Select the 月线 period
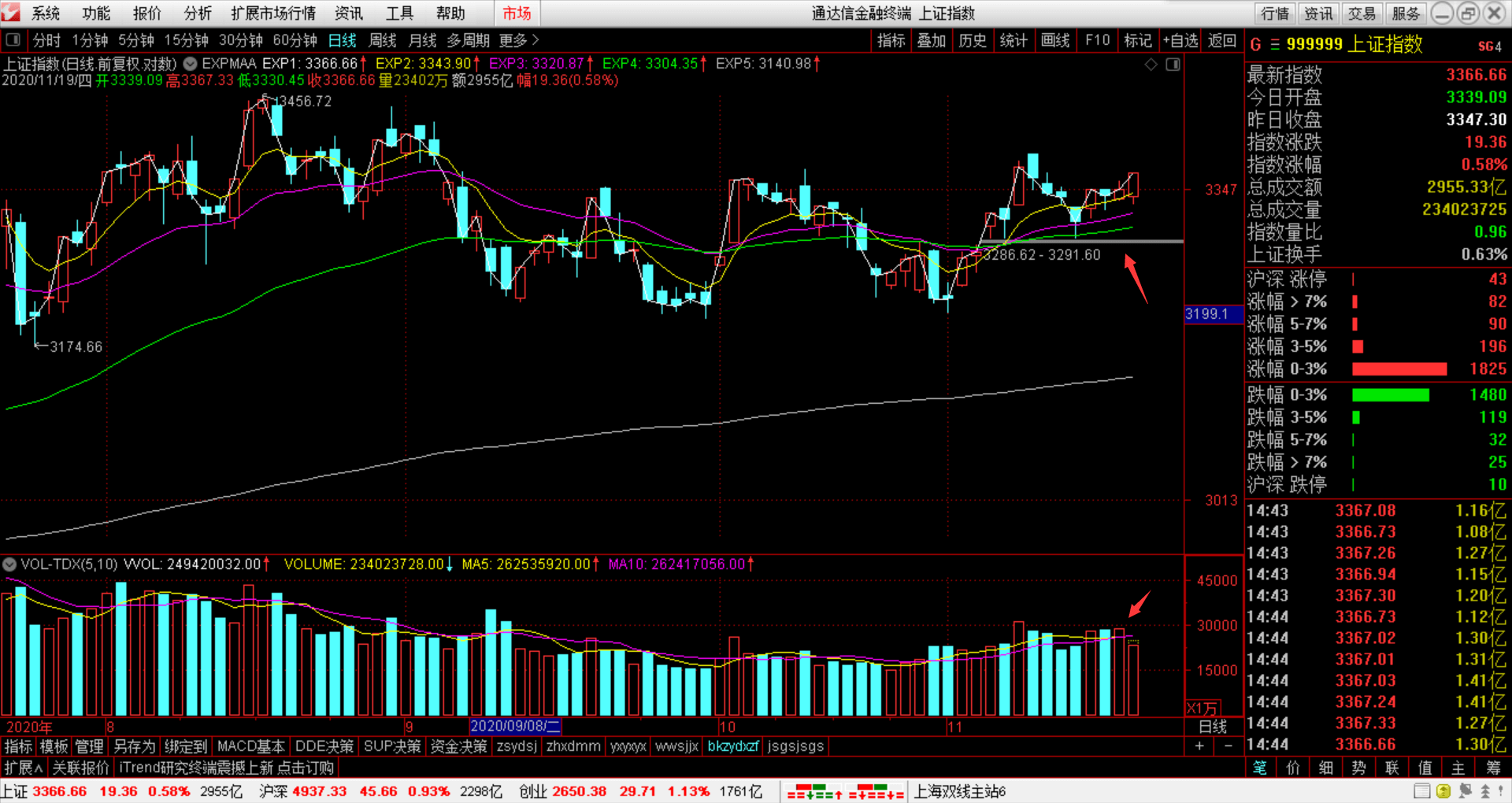This screenshot has height=803, width=1512. pos(423,40)
